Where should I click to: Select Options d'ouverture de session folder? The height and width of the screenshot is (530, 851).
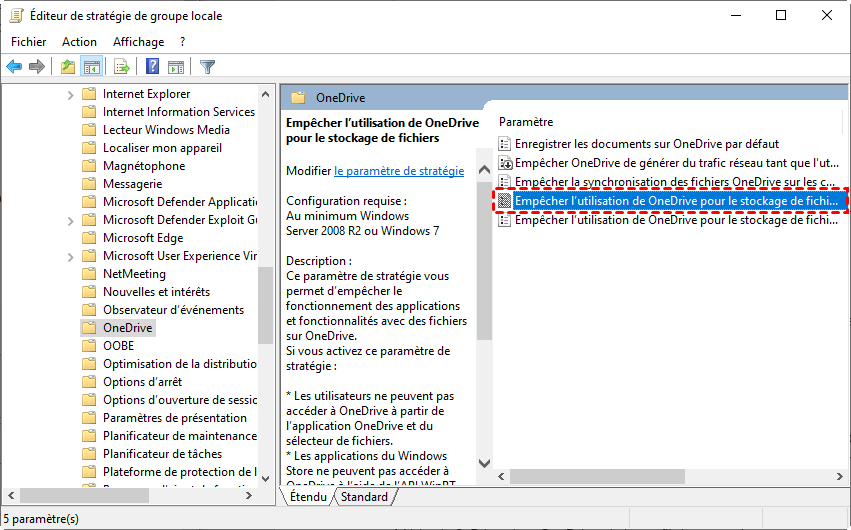[x=180, y=400]
